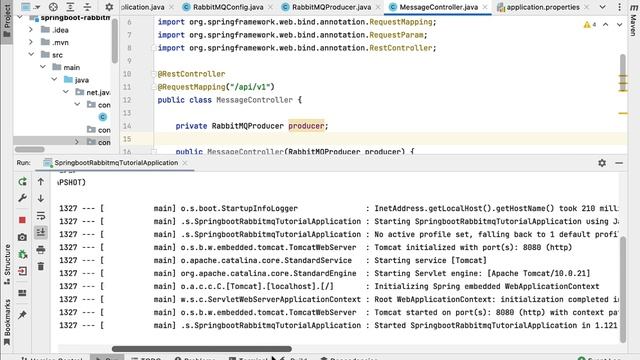This screenshot has height=360, width=640.
Task: Print the console output
Action: pyautogui.click(x=41, y=249)
